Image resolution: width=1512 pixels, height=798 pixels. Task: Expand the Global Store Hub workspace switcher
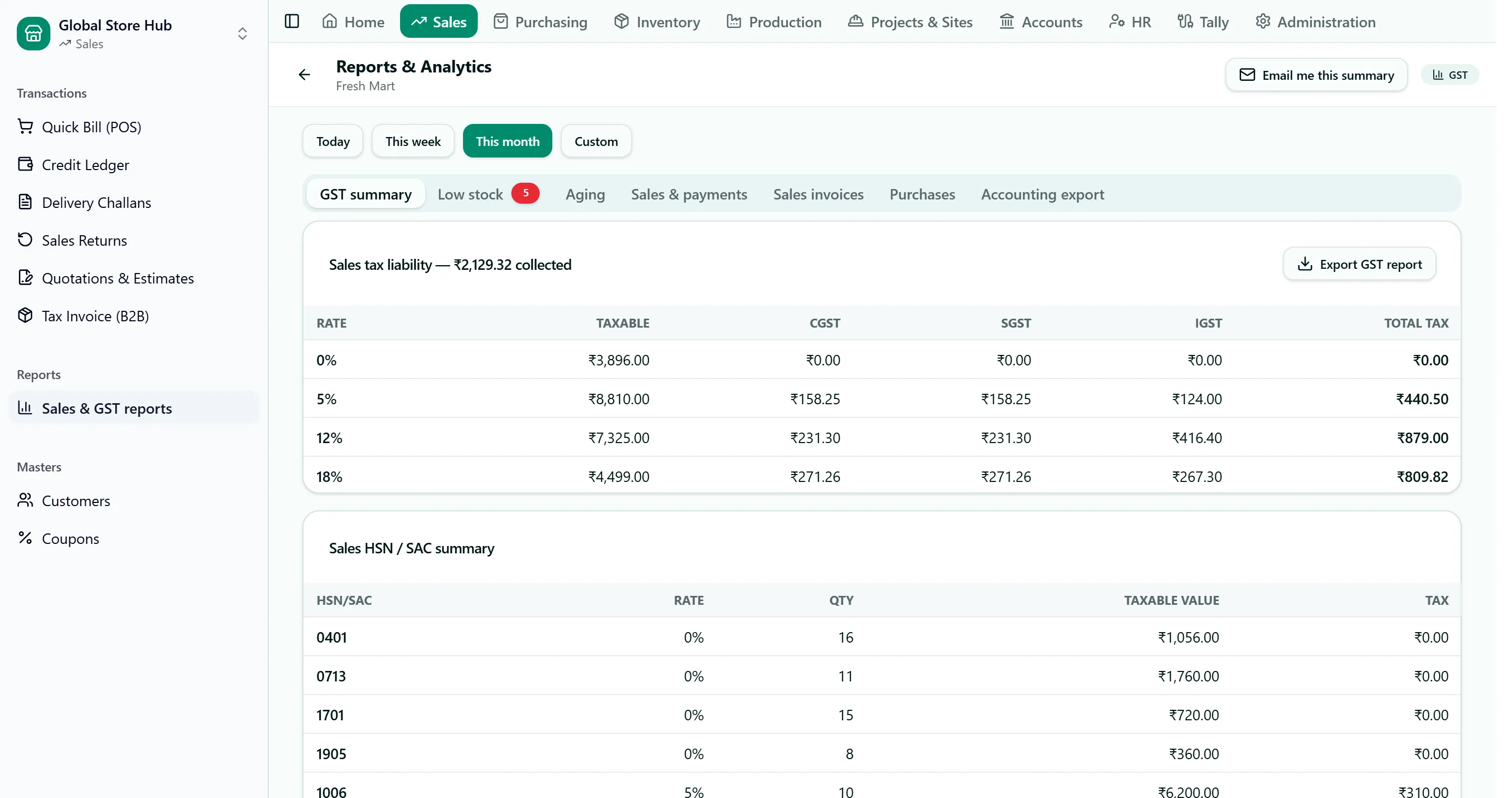tap(243, 34)
